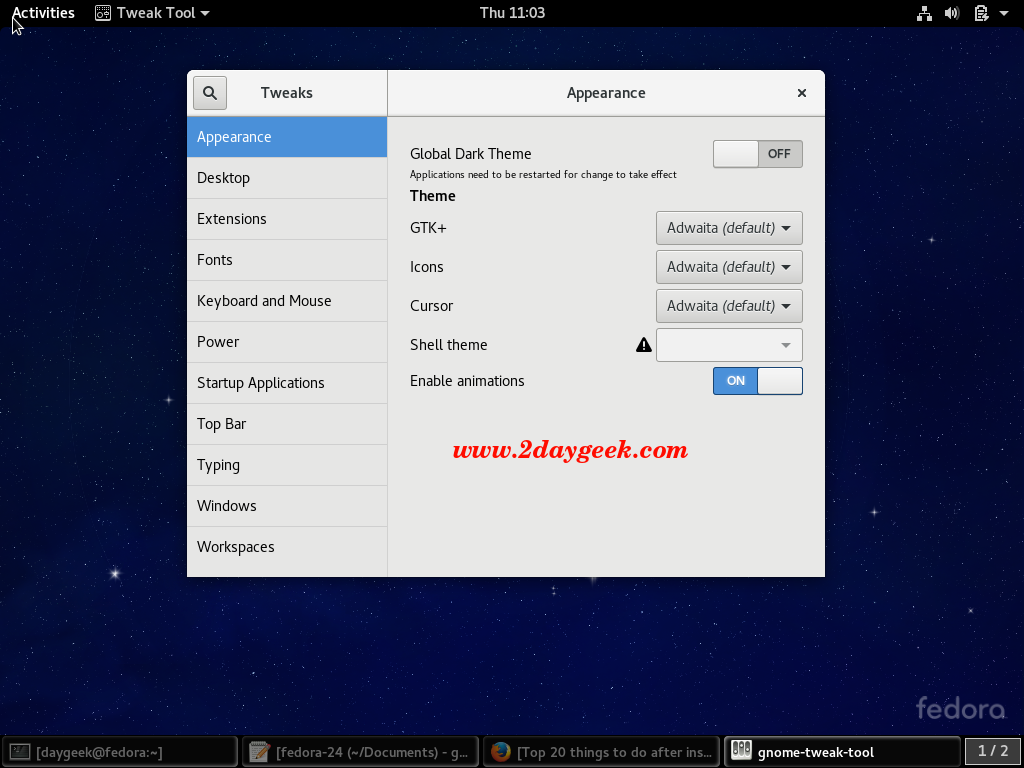Image resolution: width=1024 pixels, height=768 pixels.
Task: Switch to Top 20 things Firefox window
Action: 601,752
